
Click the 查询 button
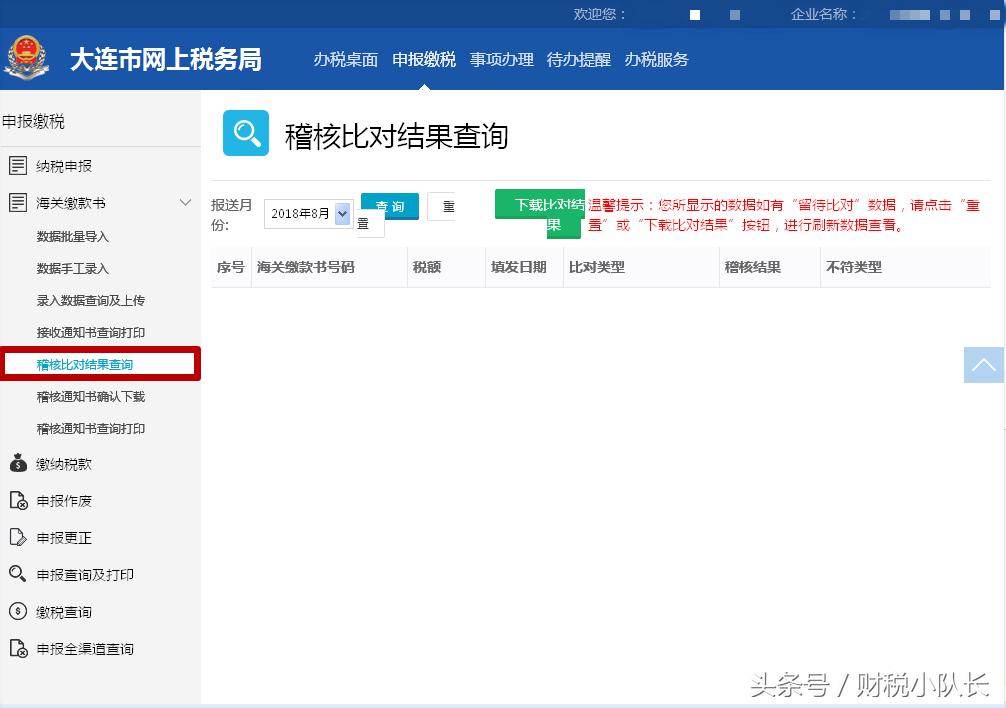pyautogui.click(x=389, y=206)
